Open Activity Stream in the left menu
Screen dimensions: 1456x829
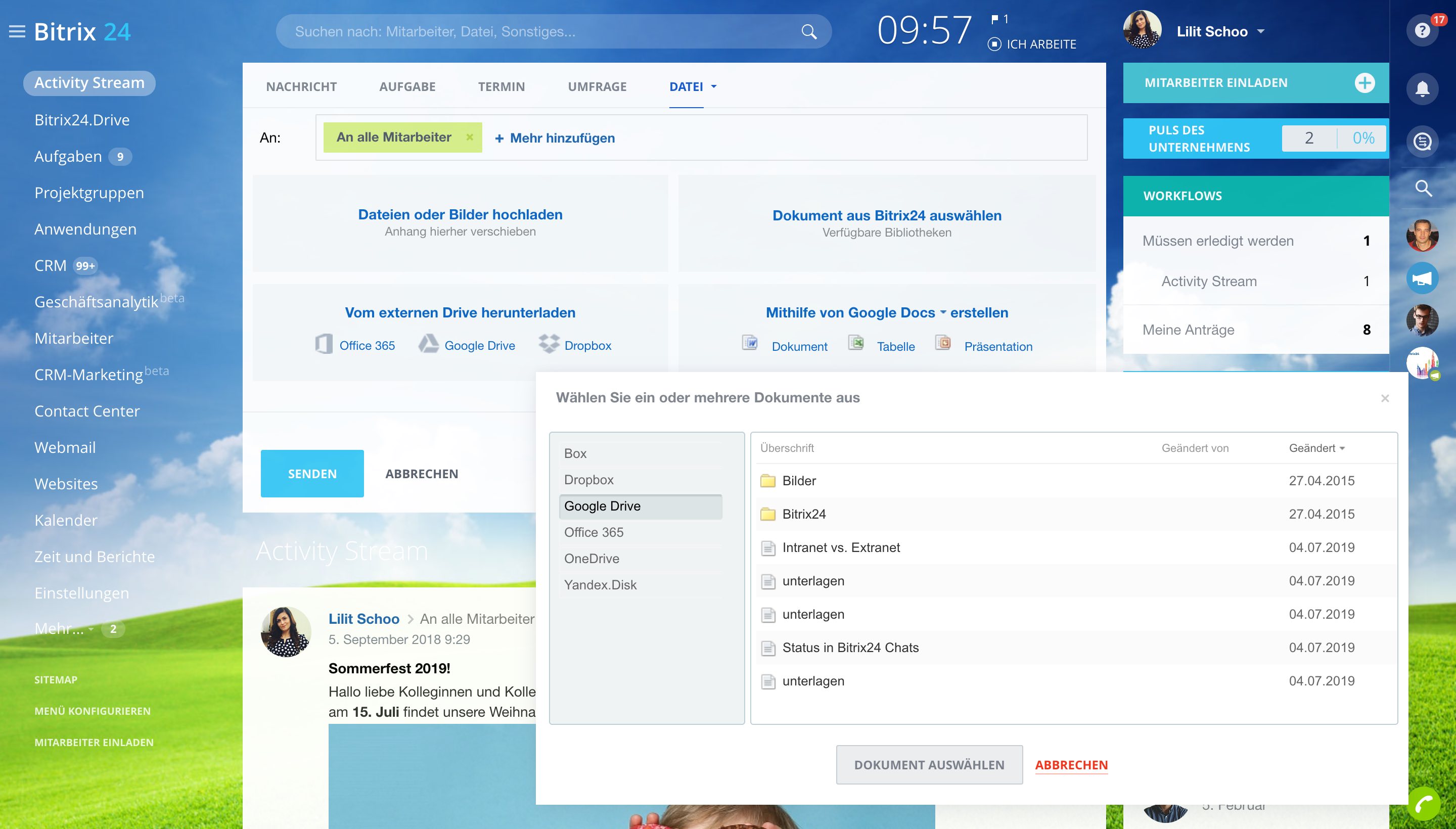coord(89,83)
